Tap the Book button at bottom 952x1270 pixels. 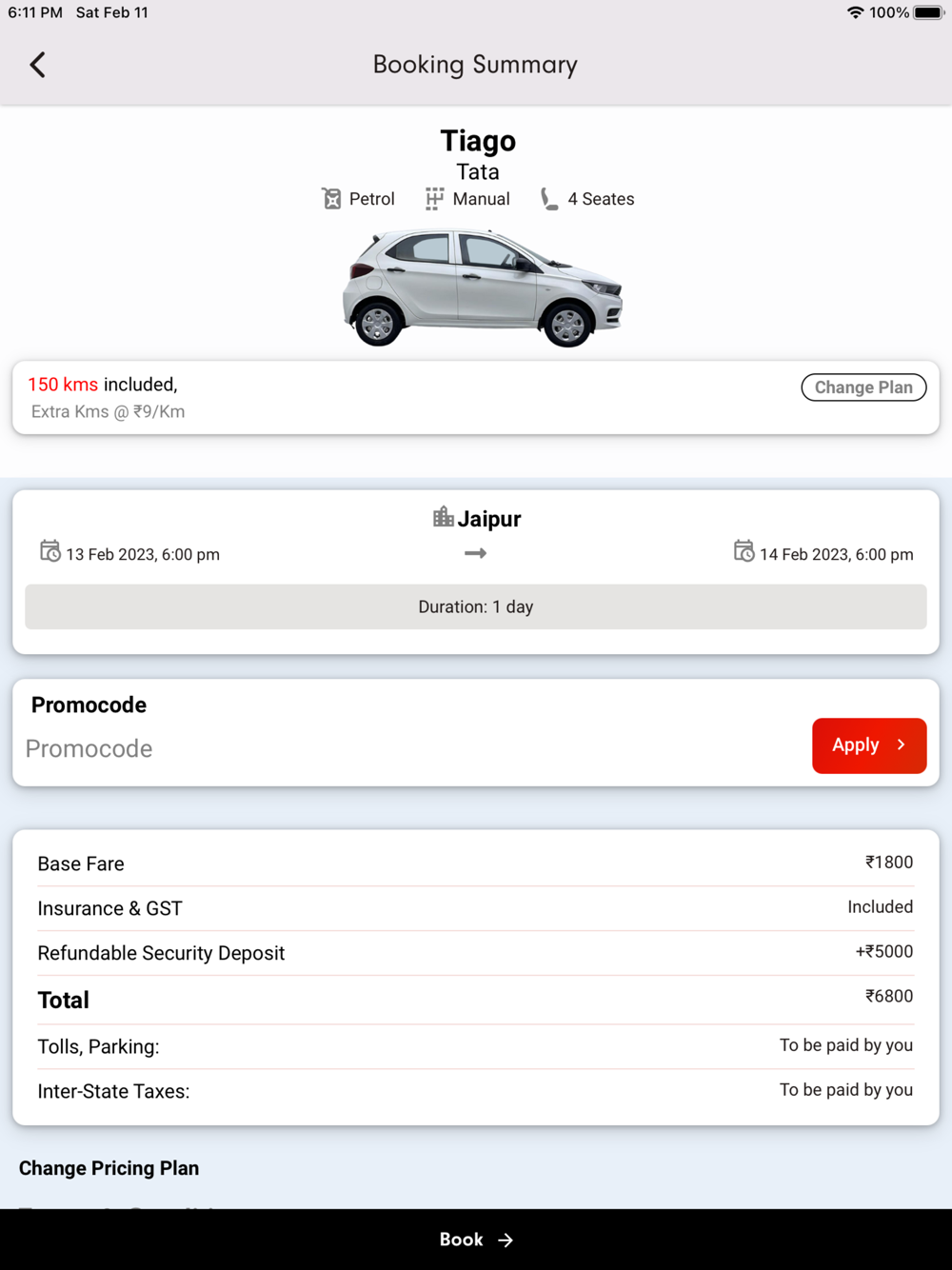(476, 1240)
